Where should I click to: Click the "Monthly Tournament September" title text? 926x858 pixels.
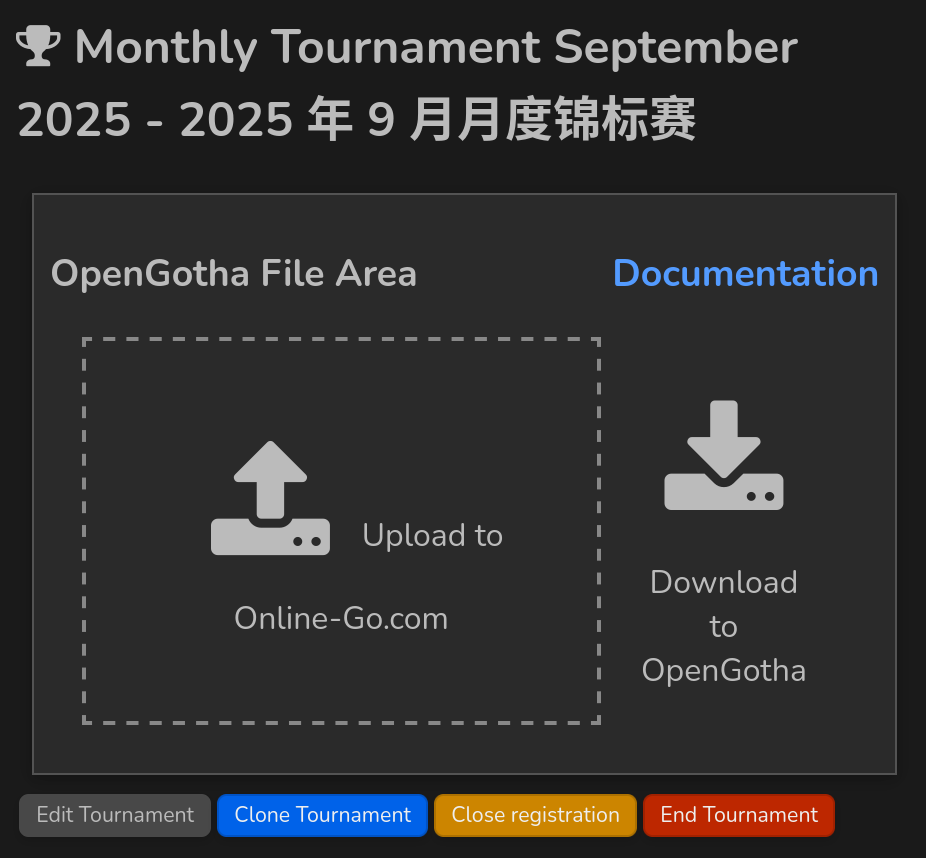(x=436, y=47)
